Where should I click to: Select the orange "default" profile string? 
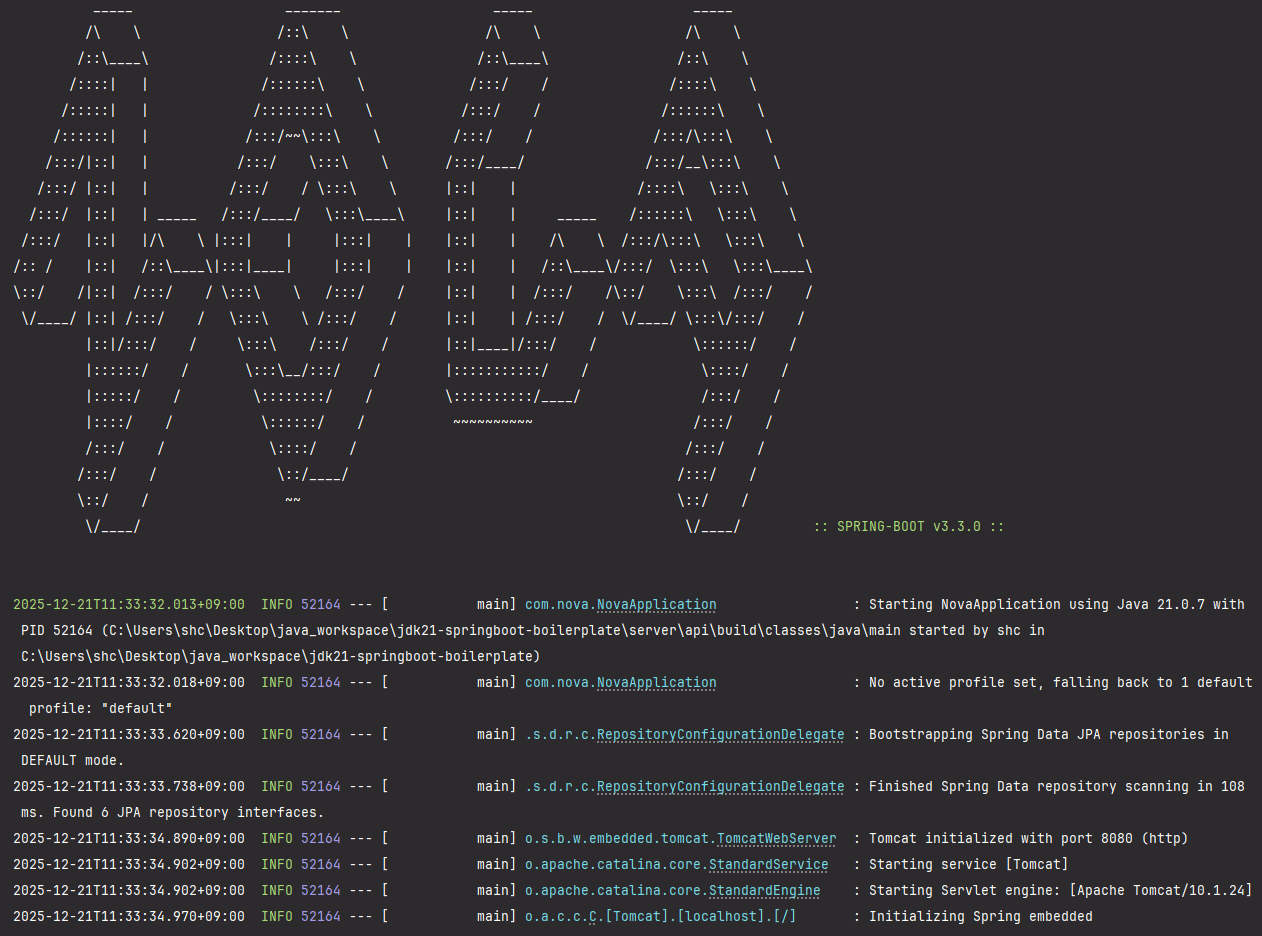pos(137,709)
